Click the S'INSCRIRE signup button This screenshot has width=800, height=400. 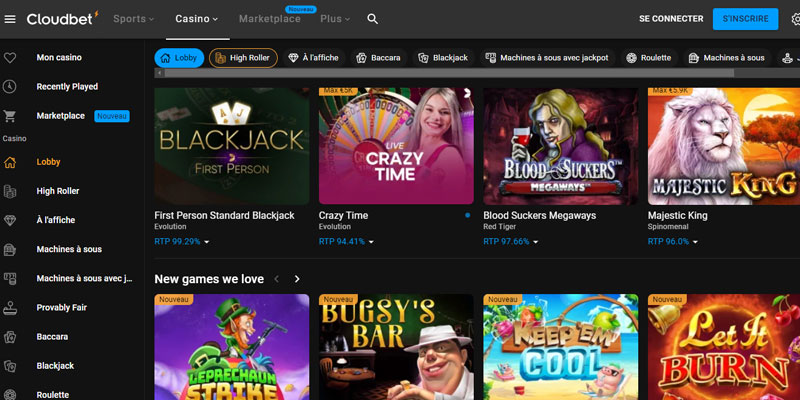click(x=745, y=19)
